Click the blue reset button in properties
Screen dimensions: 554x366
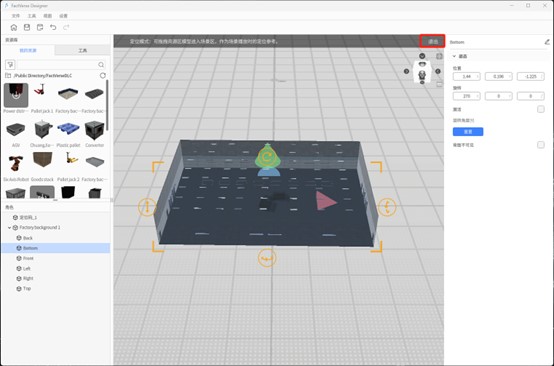(x=468, y=132)
